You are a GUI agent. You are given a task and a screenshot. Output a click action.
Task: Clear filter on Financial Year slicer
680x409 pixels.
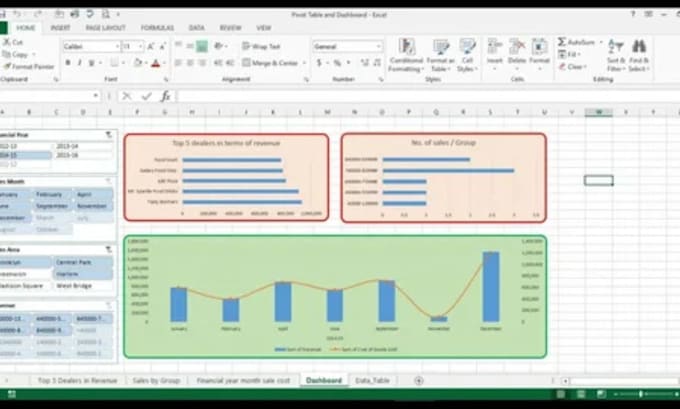108,135
